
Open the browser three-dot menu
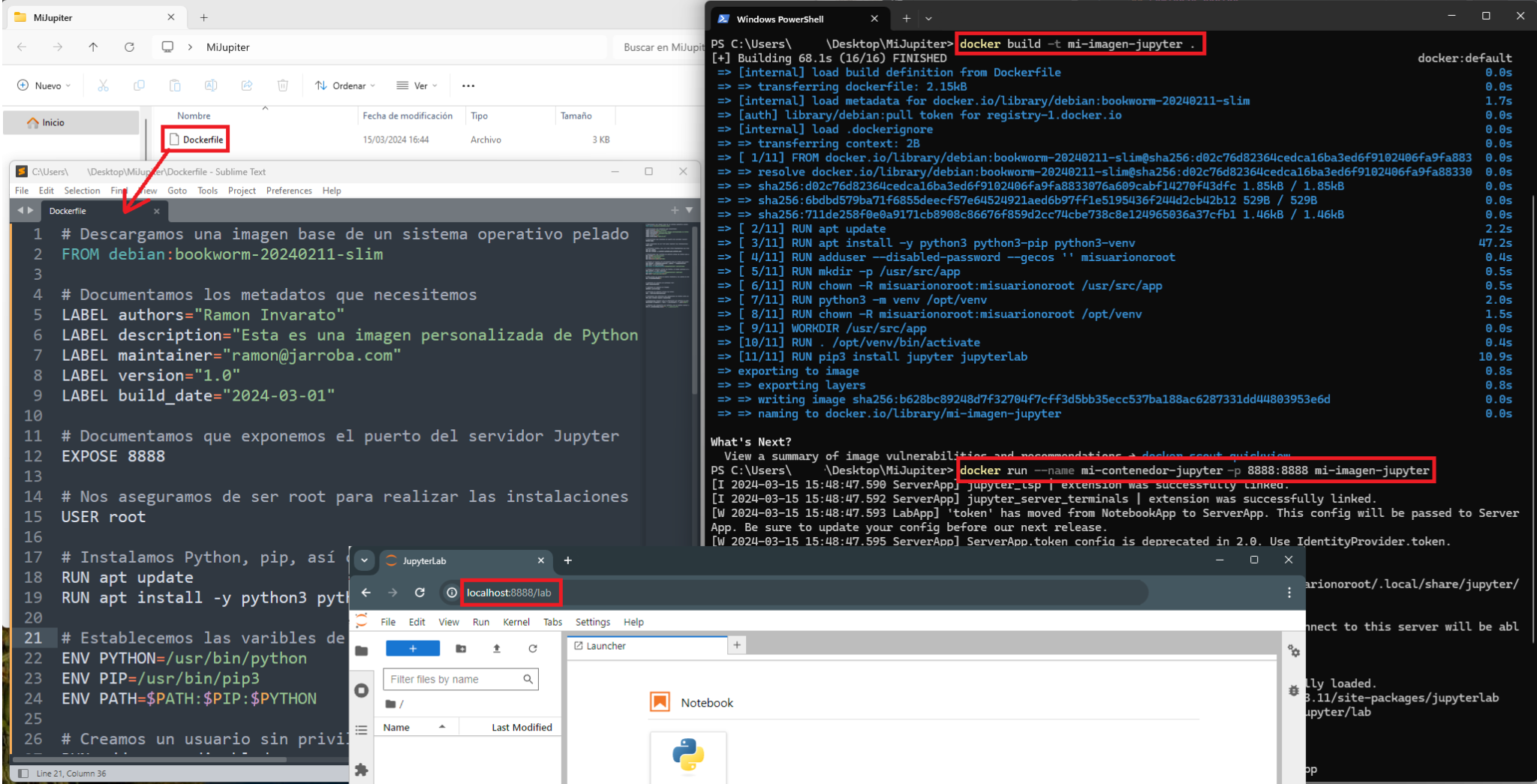point(1289,593)
